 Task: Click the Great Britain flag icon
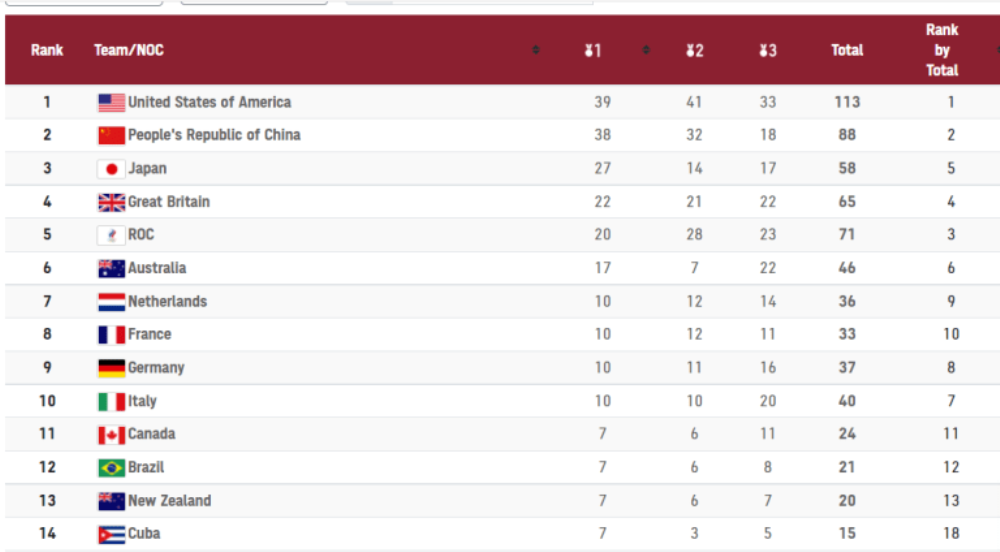point(111,202)
